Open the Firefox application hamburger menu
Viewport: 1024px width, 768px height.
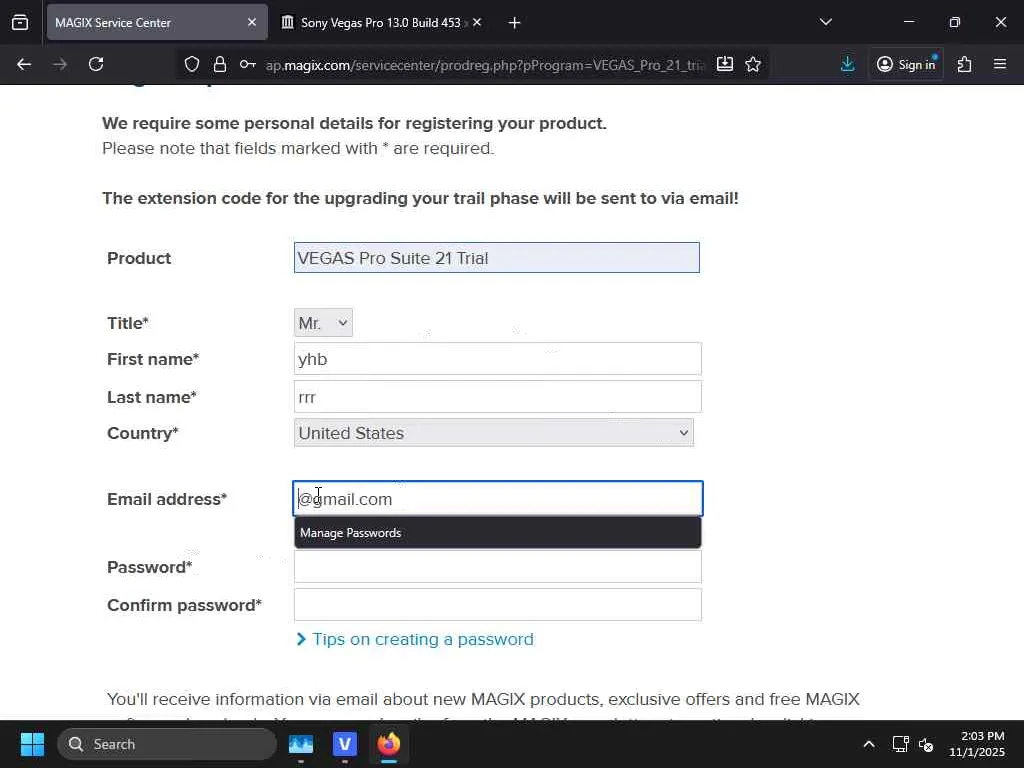1000,64
